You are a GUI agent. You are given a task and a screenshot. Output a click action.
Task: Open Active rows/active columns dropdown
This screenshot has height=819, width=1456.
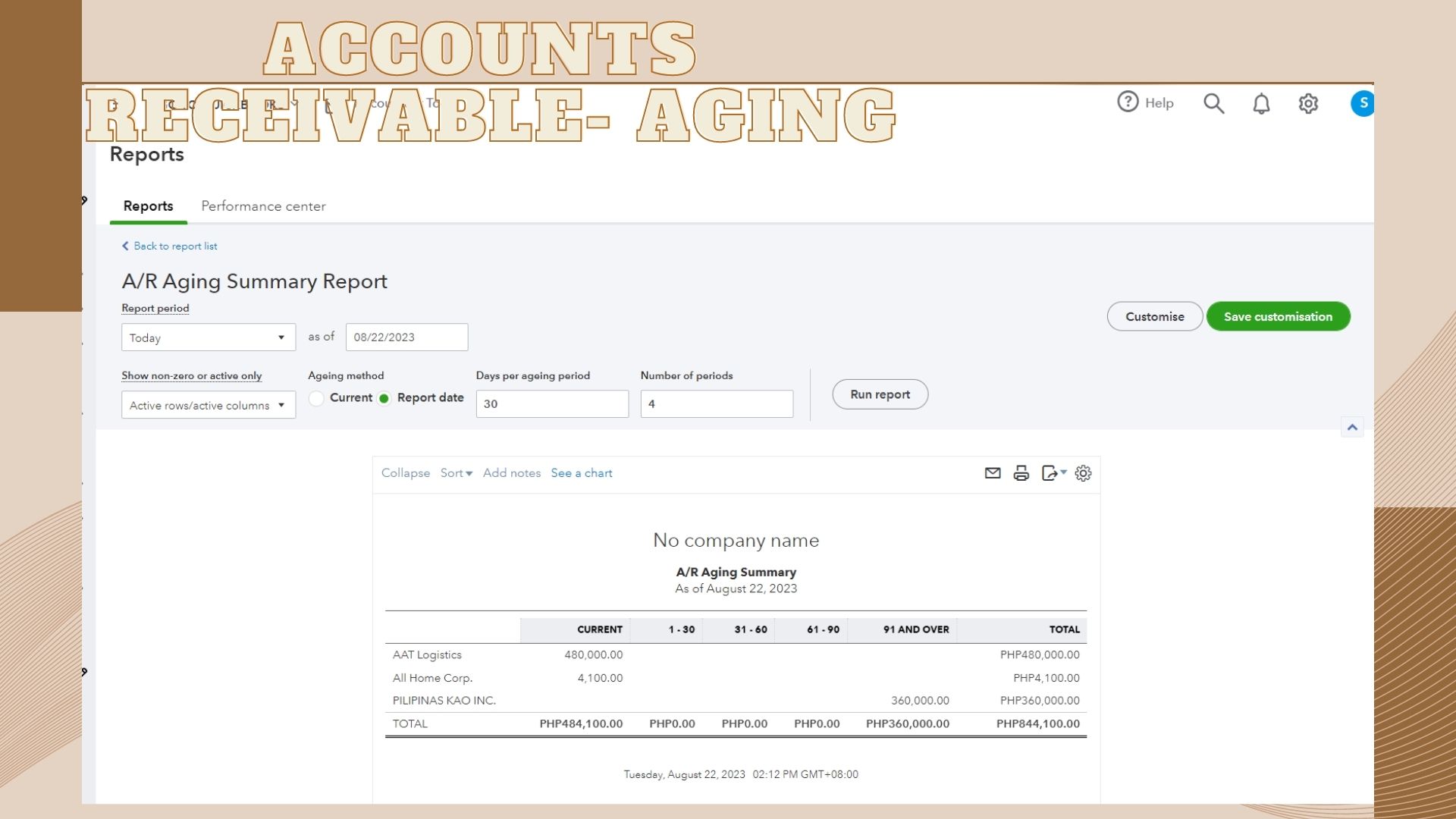coord(208,405)
